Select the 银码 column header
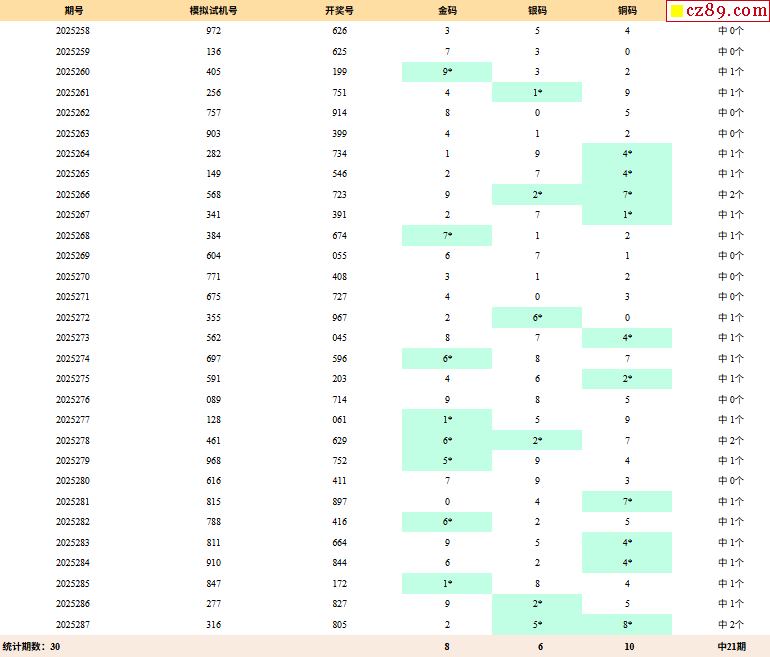Screen dimensions: 770x657 [x=537, y=10]
